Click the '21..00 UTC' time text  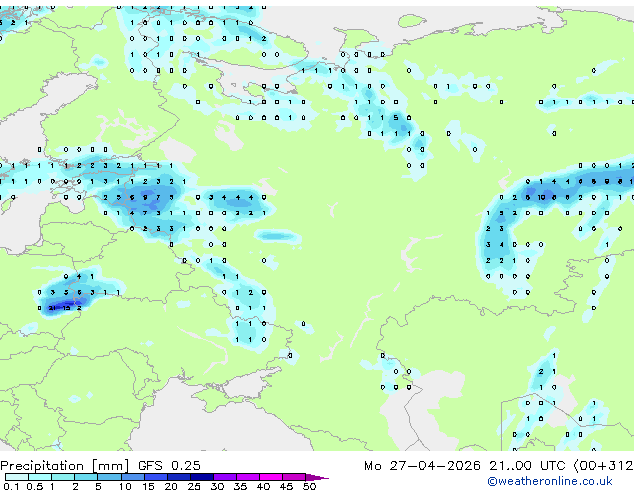[527, 466]
